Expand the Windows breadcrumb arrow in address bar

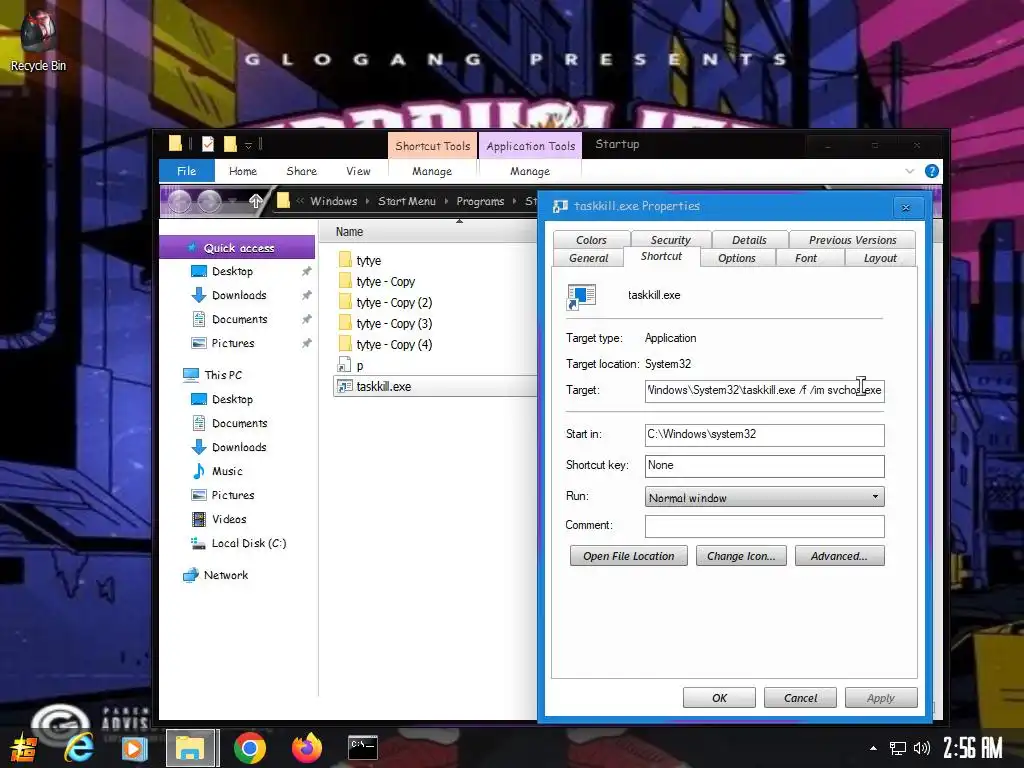(x=367, y=201)
